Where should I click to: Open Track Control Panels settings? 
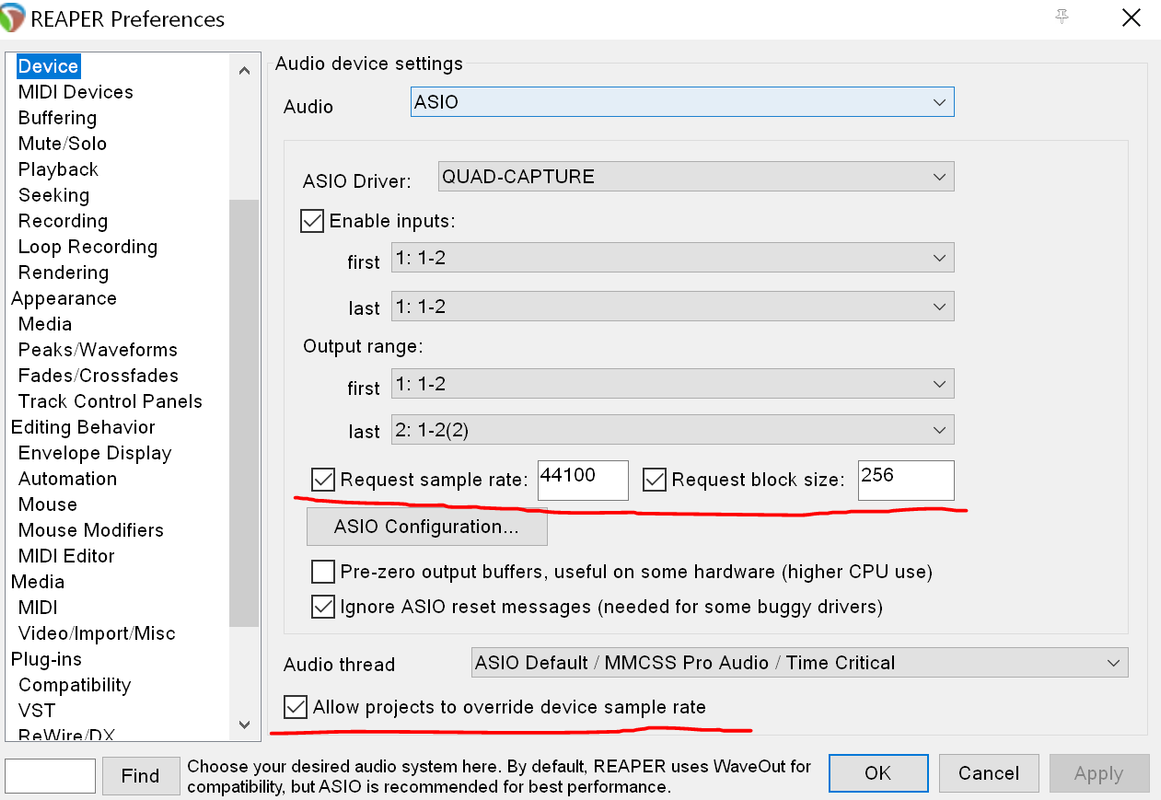(x=110, y=401)
